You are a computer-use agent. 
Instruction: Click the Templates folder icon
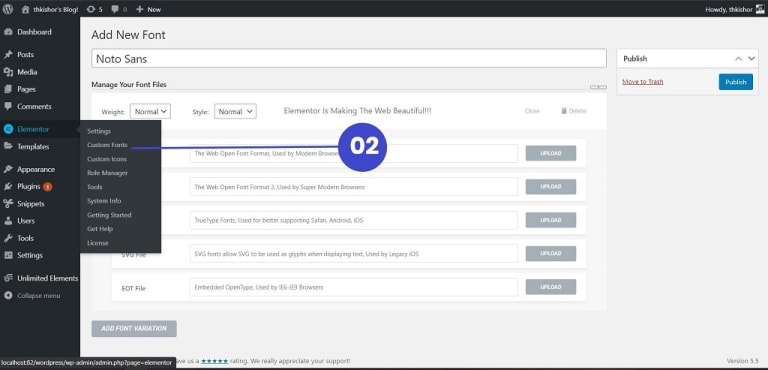pos(8,146)
